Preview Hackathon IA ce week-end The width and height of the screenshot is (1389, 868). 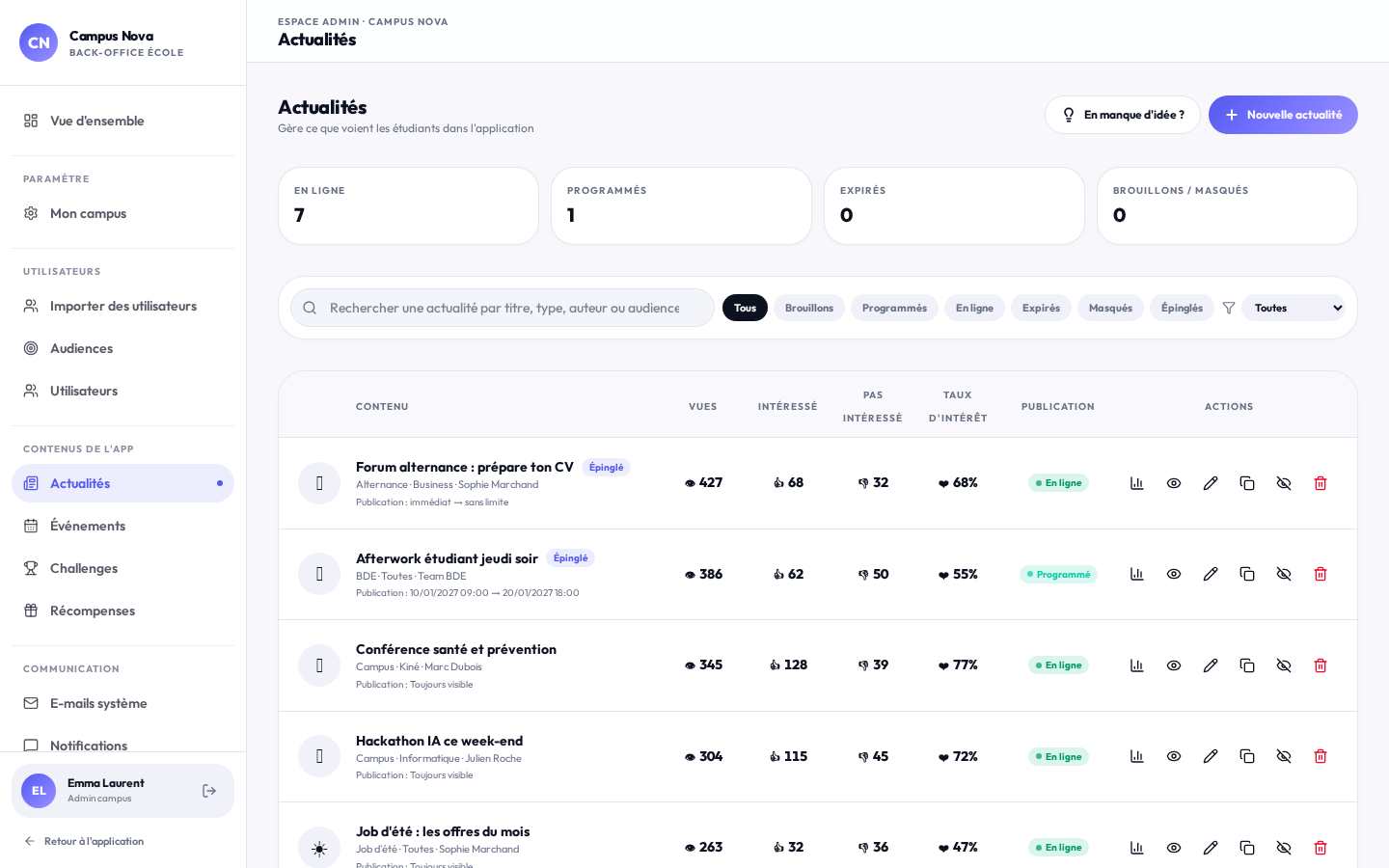[1174, 756]
